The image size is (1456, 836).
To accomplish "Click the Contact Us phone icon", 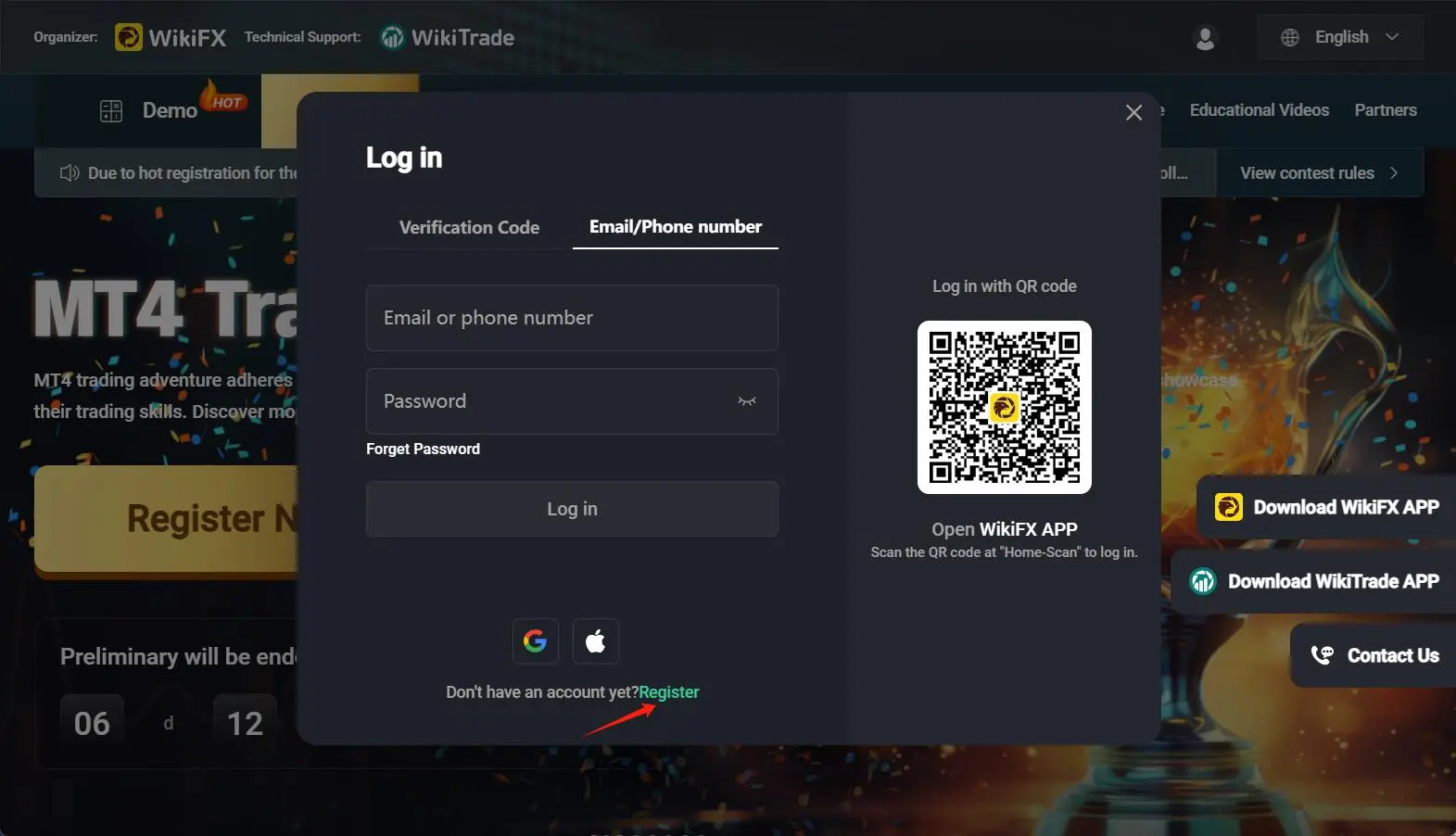I will tap(1323, 655).
